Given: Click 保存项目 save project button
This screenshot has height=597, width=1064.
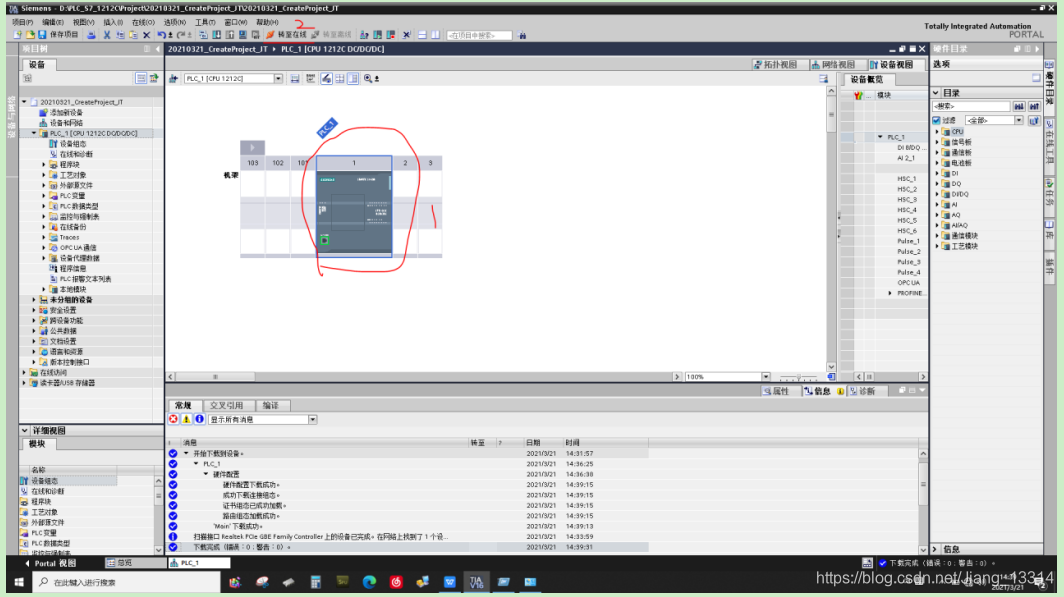Looking at the screenshot, I should (x=58, y=35).
